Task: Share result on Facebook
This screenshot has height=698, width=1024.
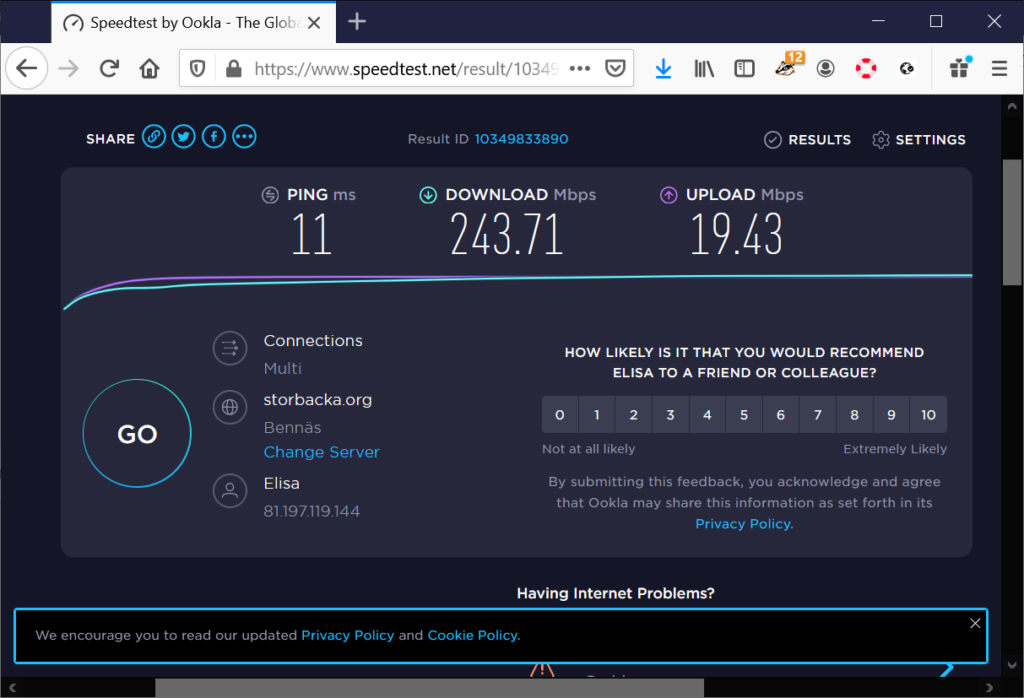Action: [x=214, y=136]
